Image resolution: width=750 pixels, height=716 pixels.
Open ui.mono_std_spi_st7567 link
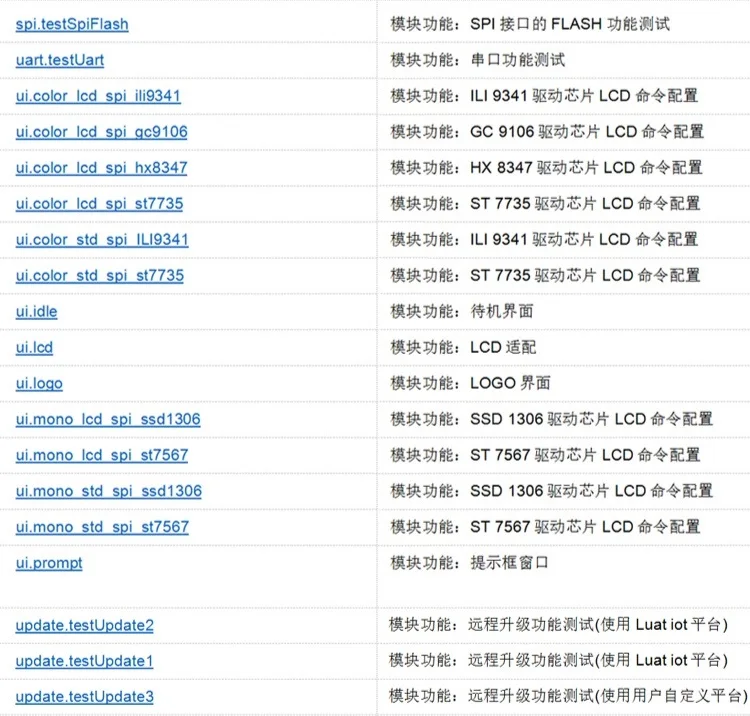(102, 527)
